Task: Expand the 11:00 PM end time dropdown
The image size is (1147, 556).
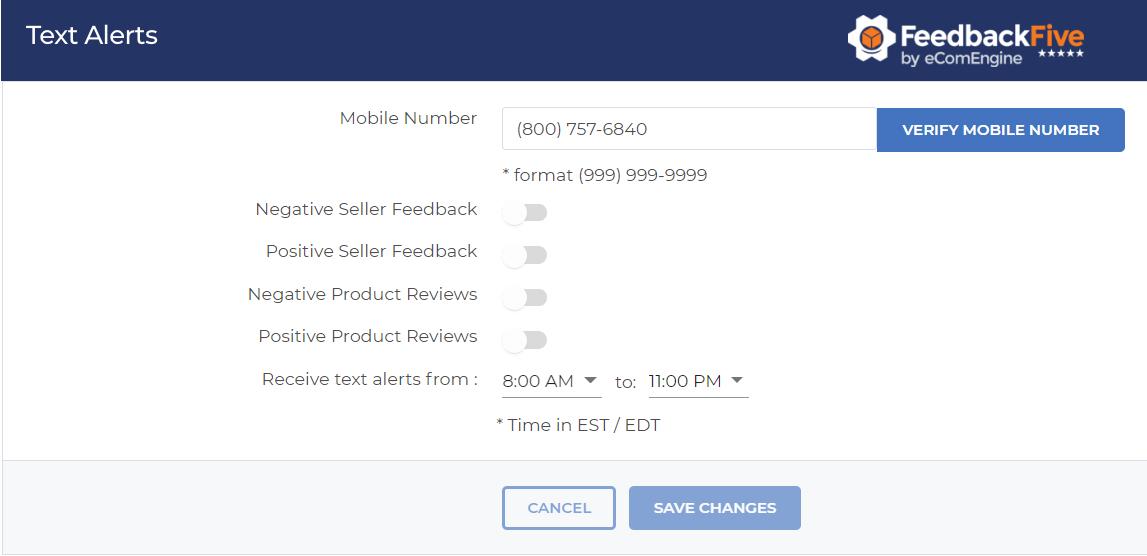Action: [x=697, y=381]
